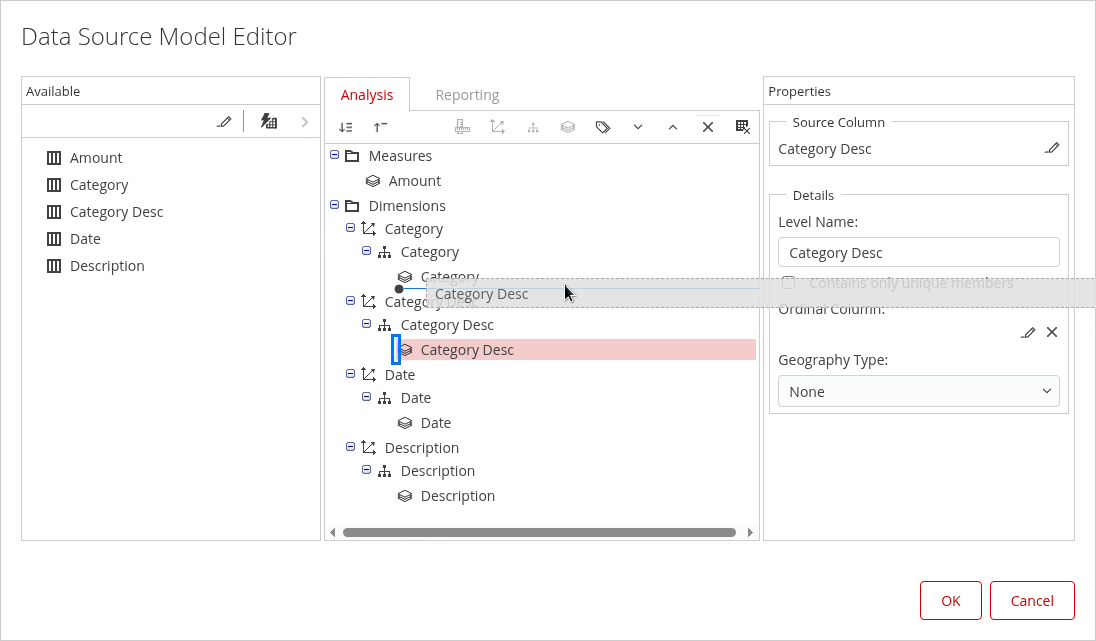Collapse the Dimensions folder
The height and width of the screenshot is (641, 1096).
point(334,205)
